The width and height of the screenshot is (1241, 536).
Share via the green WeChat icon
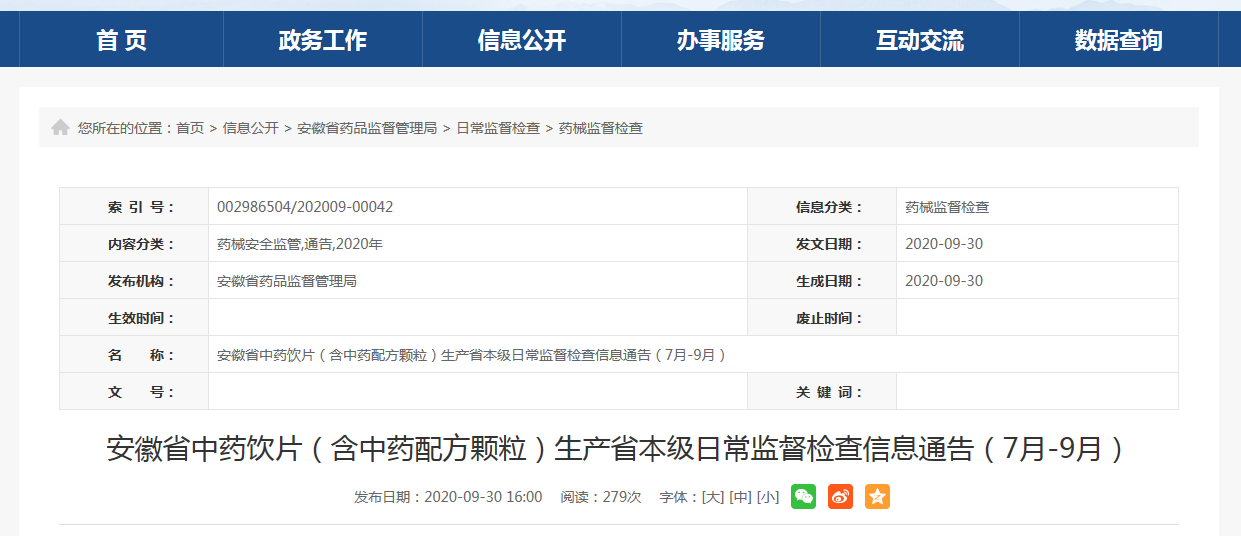[x=803, y=496]
